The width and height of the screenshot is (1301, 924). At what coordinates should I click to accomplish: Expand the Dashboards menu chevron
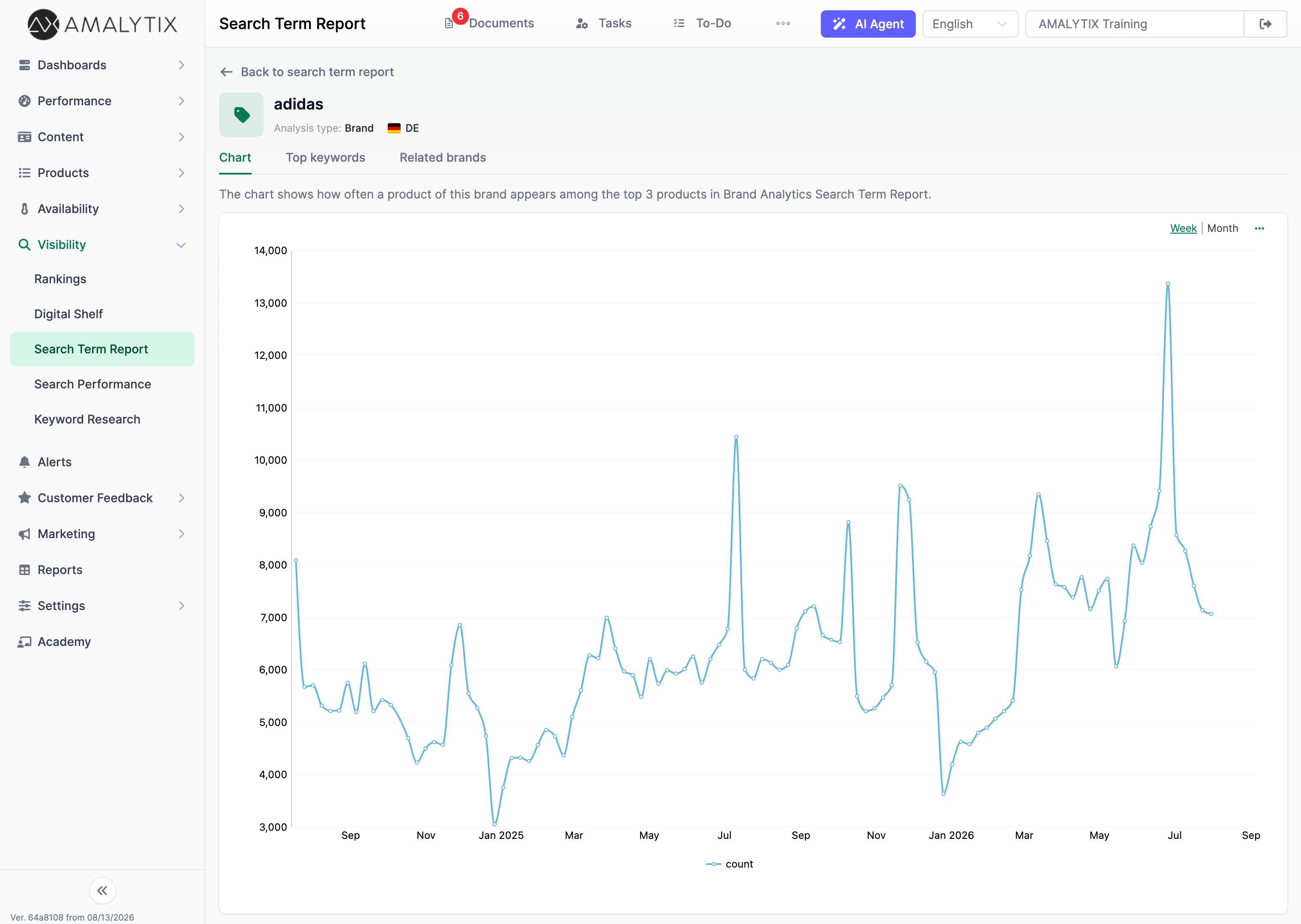[x=181, y=65]
